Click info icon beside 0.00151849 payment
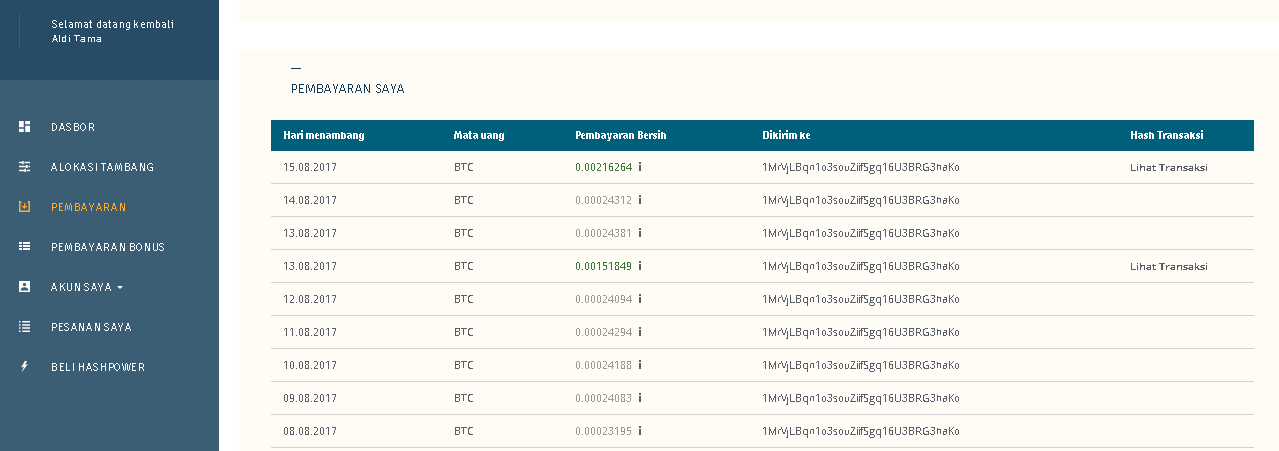Image resolution: width=1279 pixels, height=451 pixels. coord(640,266)
